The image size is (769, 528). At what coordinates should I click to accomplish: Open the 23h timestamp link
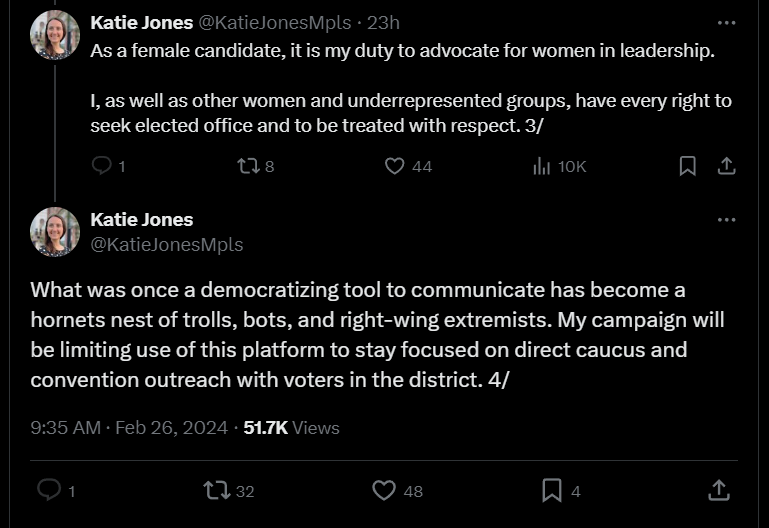(384, 23)
